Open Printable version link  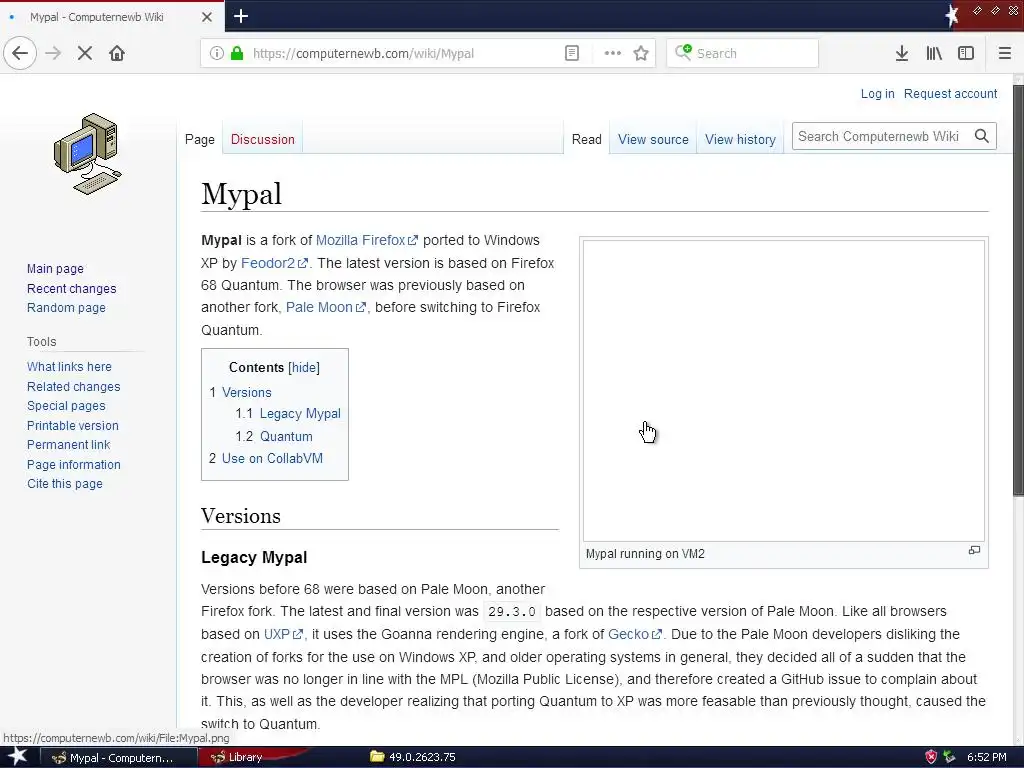(72, 425)
